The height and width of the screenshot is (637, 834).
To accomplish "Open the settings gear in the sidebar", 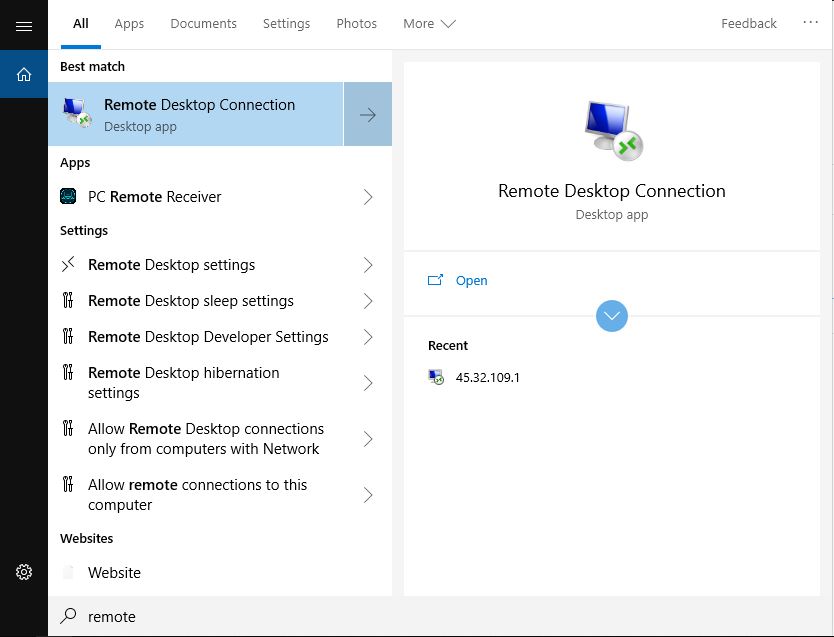I will [x=24, y=572].
